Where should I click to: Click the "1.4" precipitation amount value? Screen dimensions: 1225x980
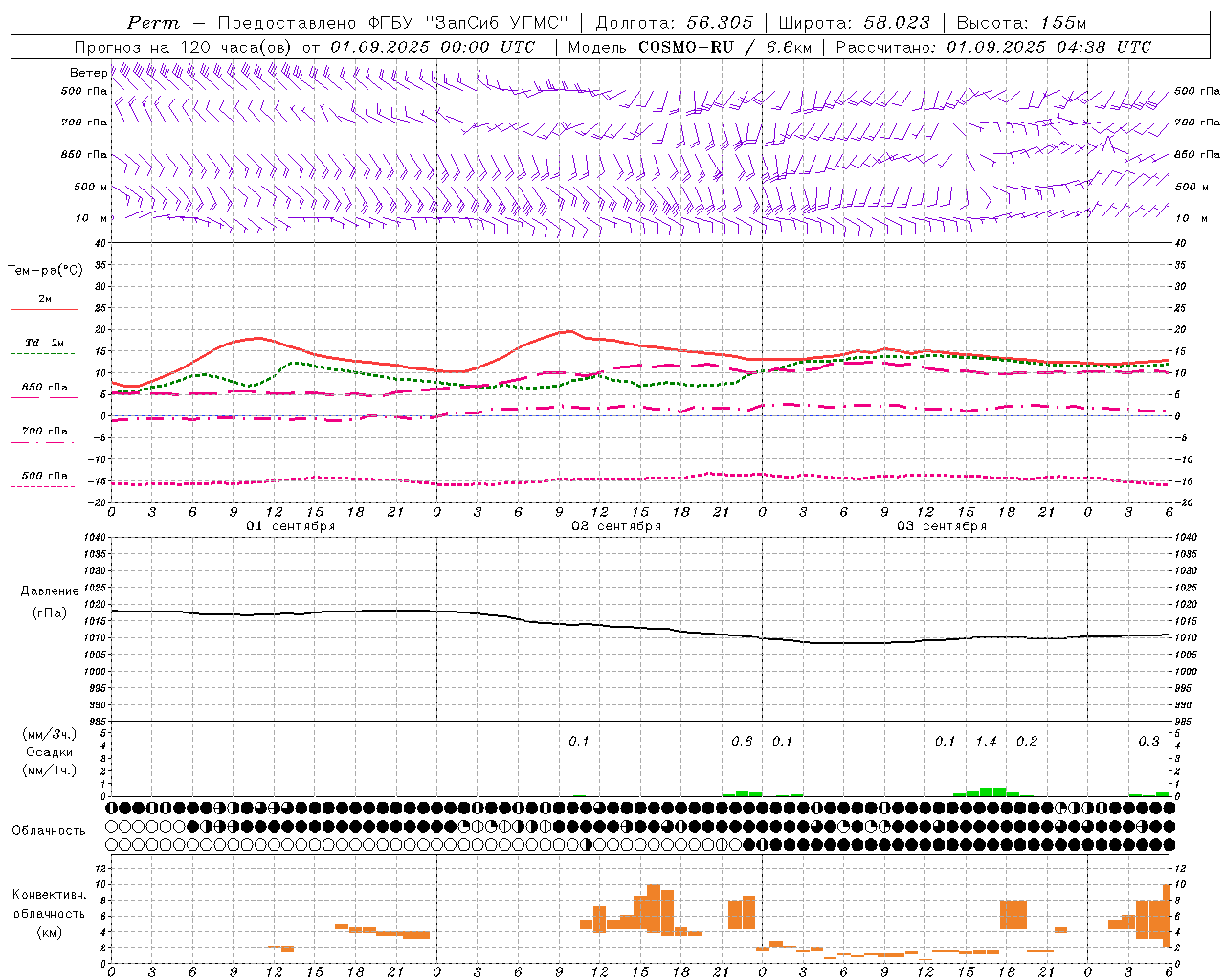coord(986,742)
